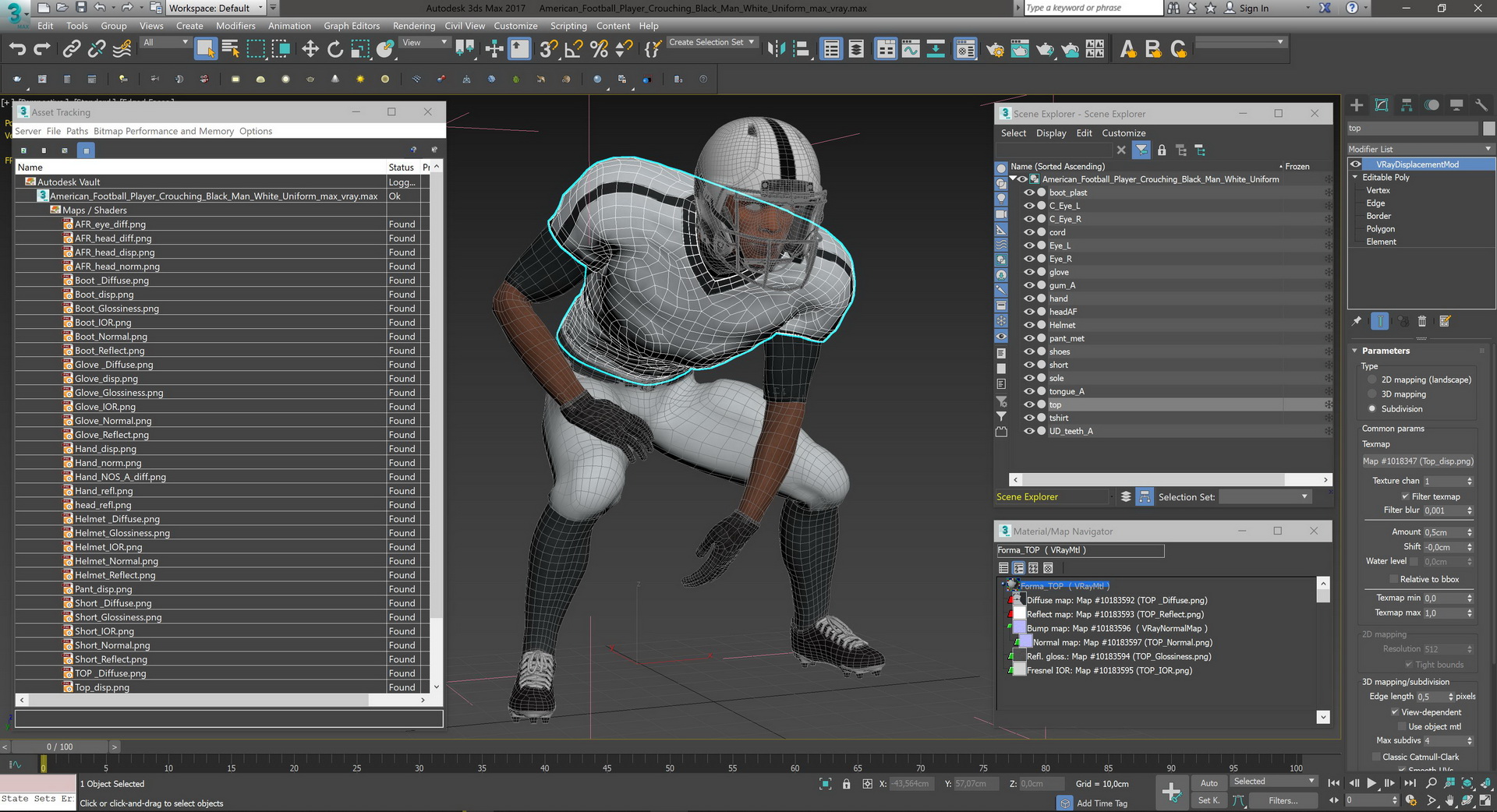Open the Create command panel tab
This screenshot has height=812, width=1497.
coord(1357,105)
